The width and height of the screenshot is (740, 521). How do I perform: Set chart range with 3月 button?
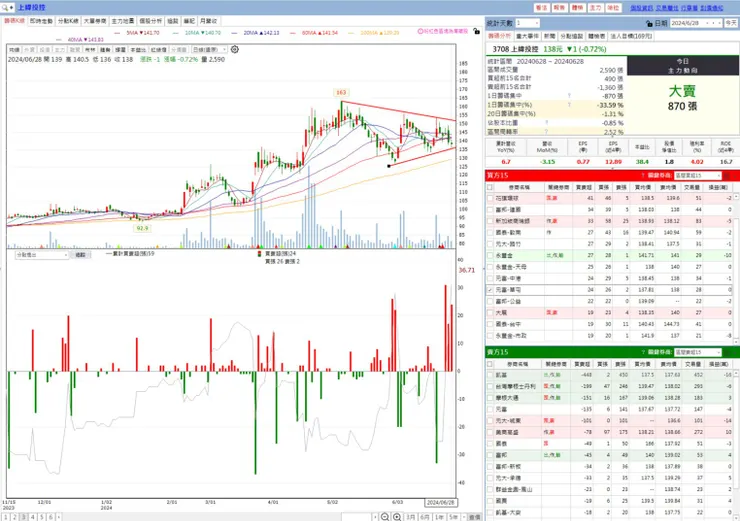click(411, 517)
